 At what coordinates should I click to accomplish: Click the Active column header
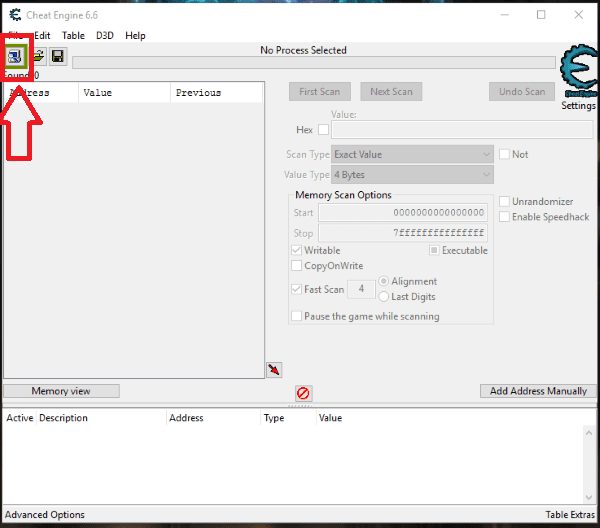click(x=20, y=418)
